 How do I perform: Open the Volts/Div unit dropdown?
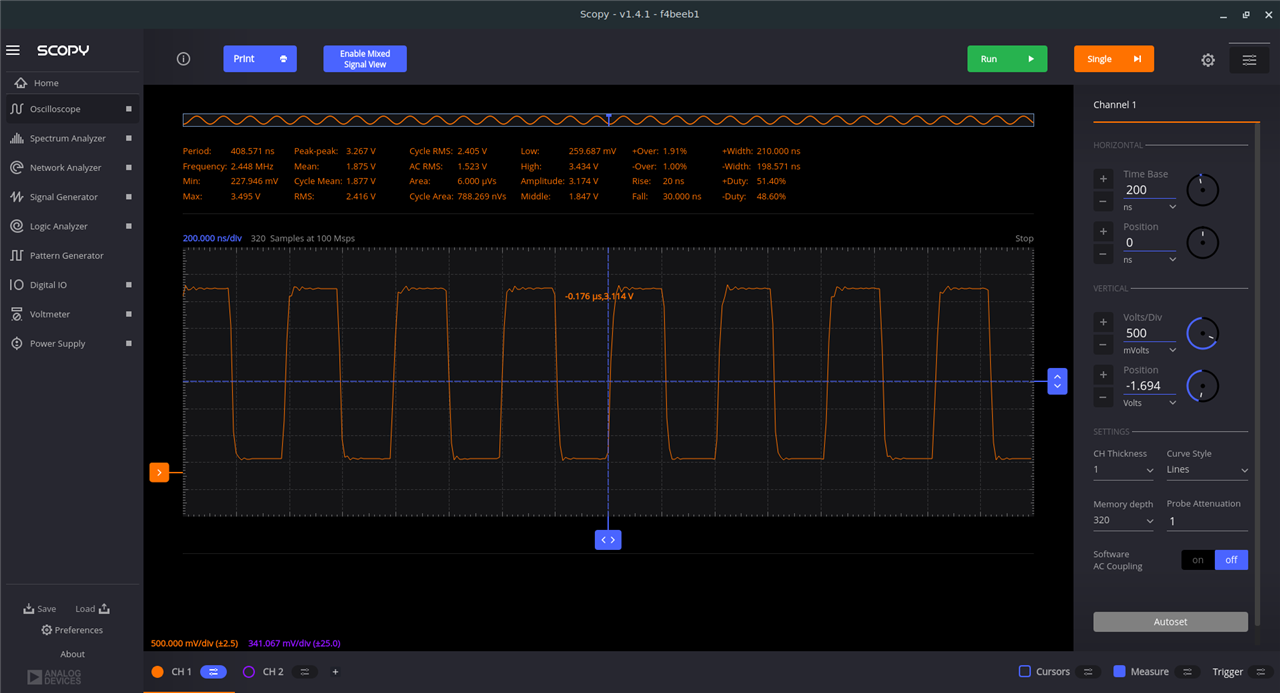coord(1150,351)
